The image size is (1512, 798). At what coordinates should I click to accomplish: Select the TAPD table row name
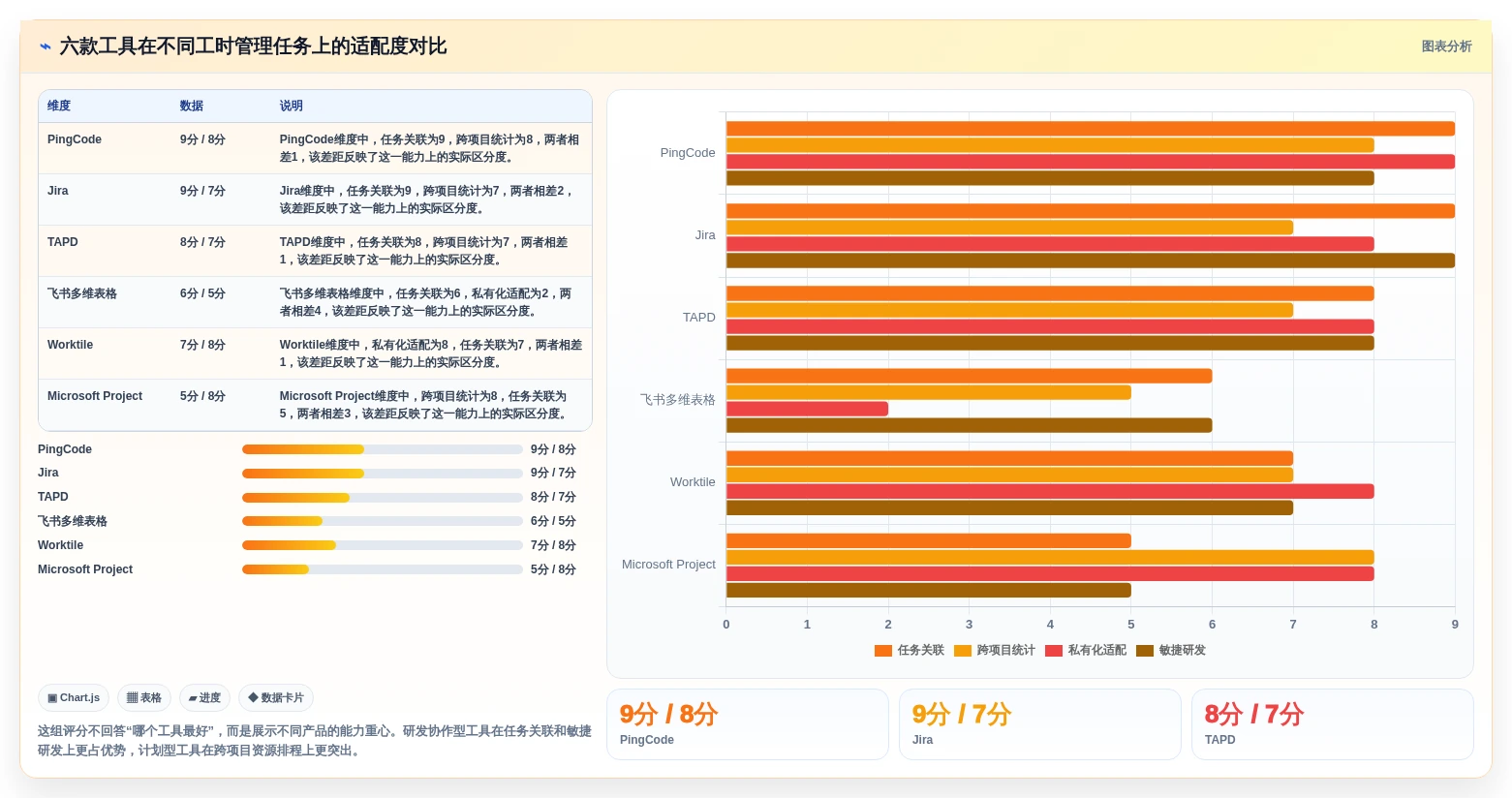point(63,242)
